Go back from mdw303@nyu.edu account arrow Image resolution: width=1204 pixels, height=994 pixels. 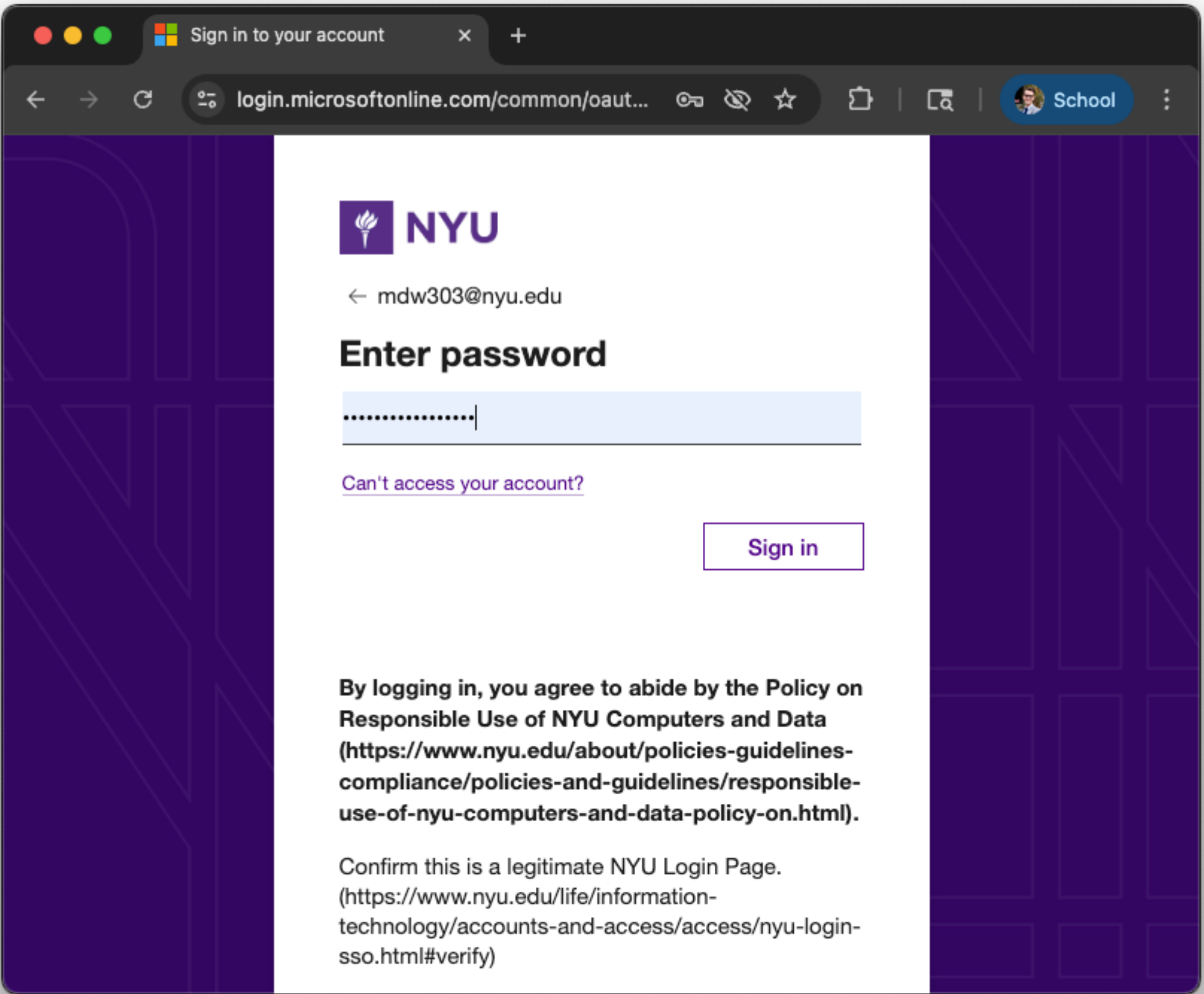click(357, 296)
